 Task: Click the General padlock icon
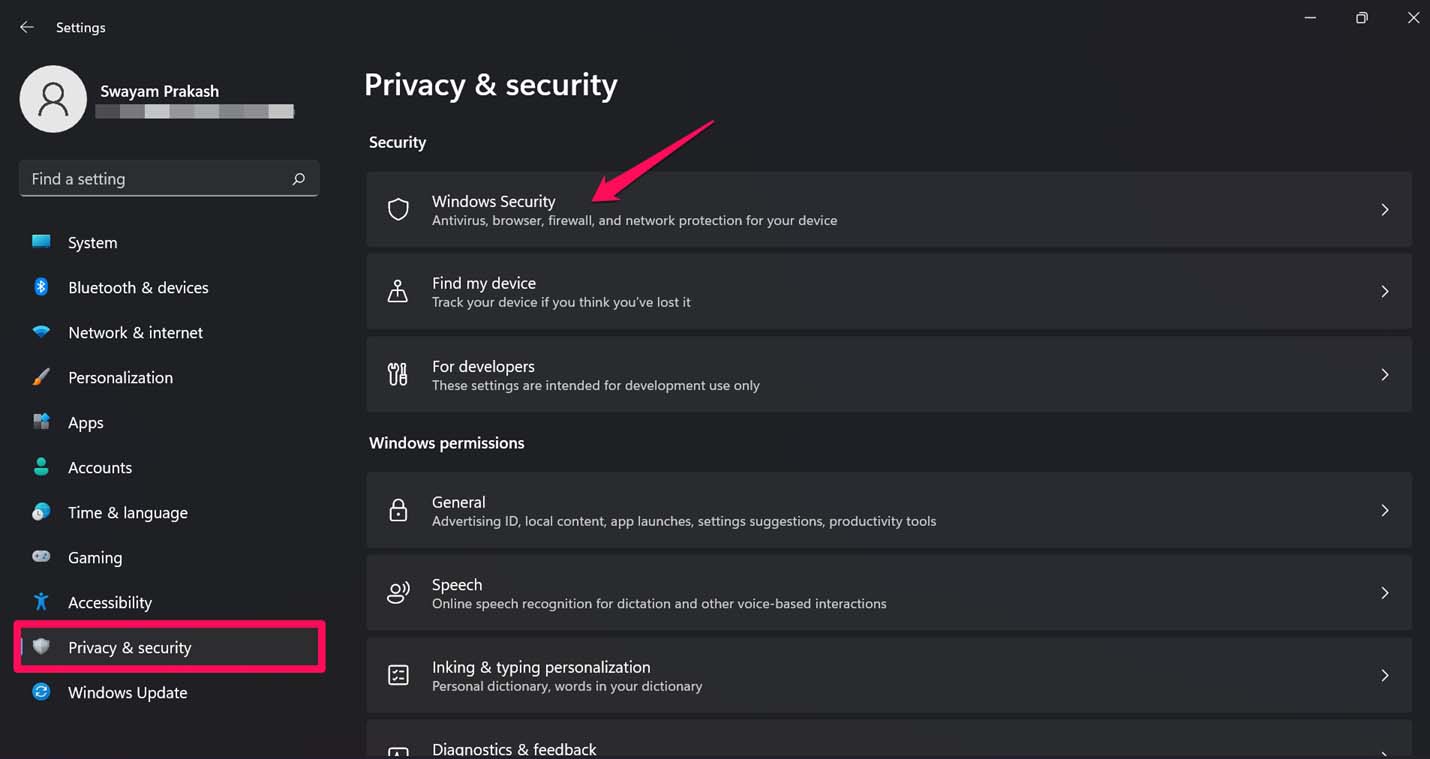398,511
